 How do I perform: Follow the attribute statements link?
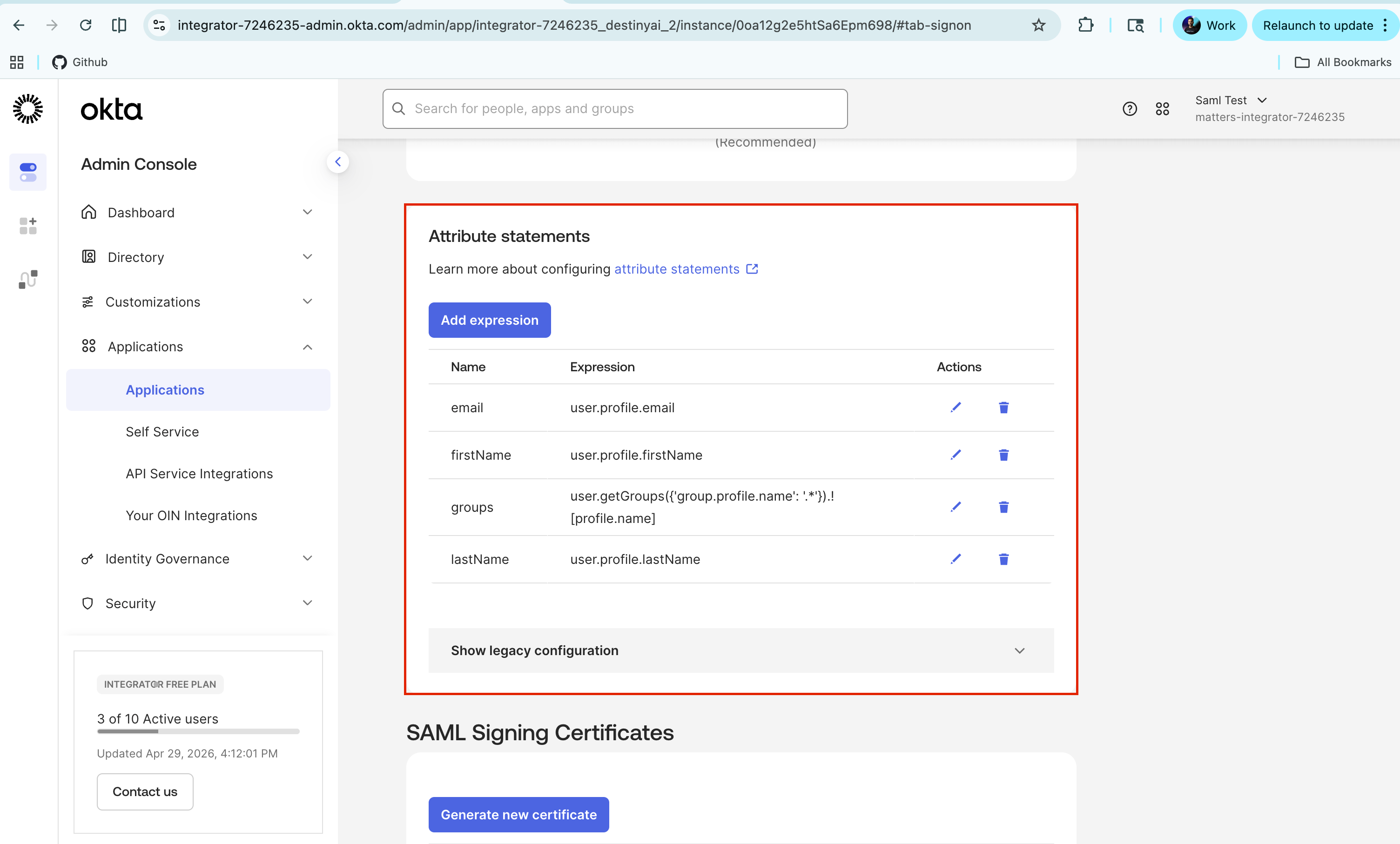pyautogui.click(x=686, y=269)
